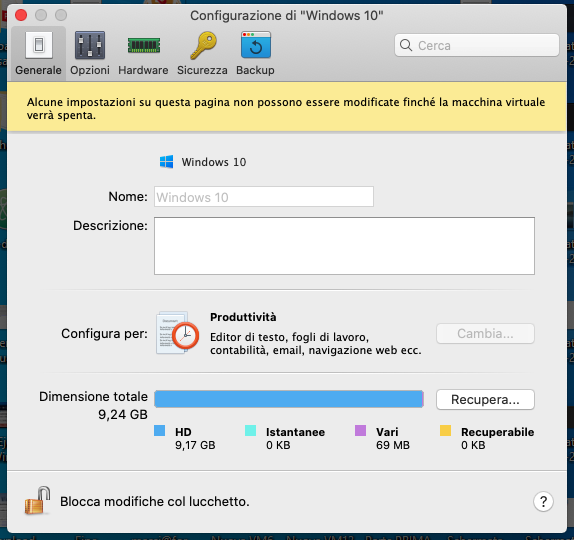Click the yellow Recuperabile legend swatch
This screenshot has width=574, height=540.
446,431
